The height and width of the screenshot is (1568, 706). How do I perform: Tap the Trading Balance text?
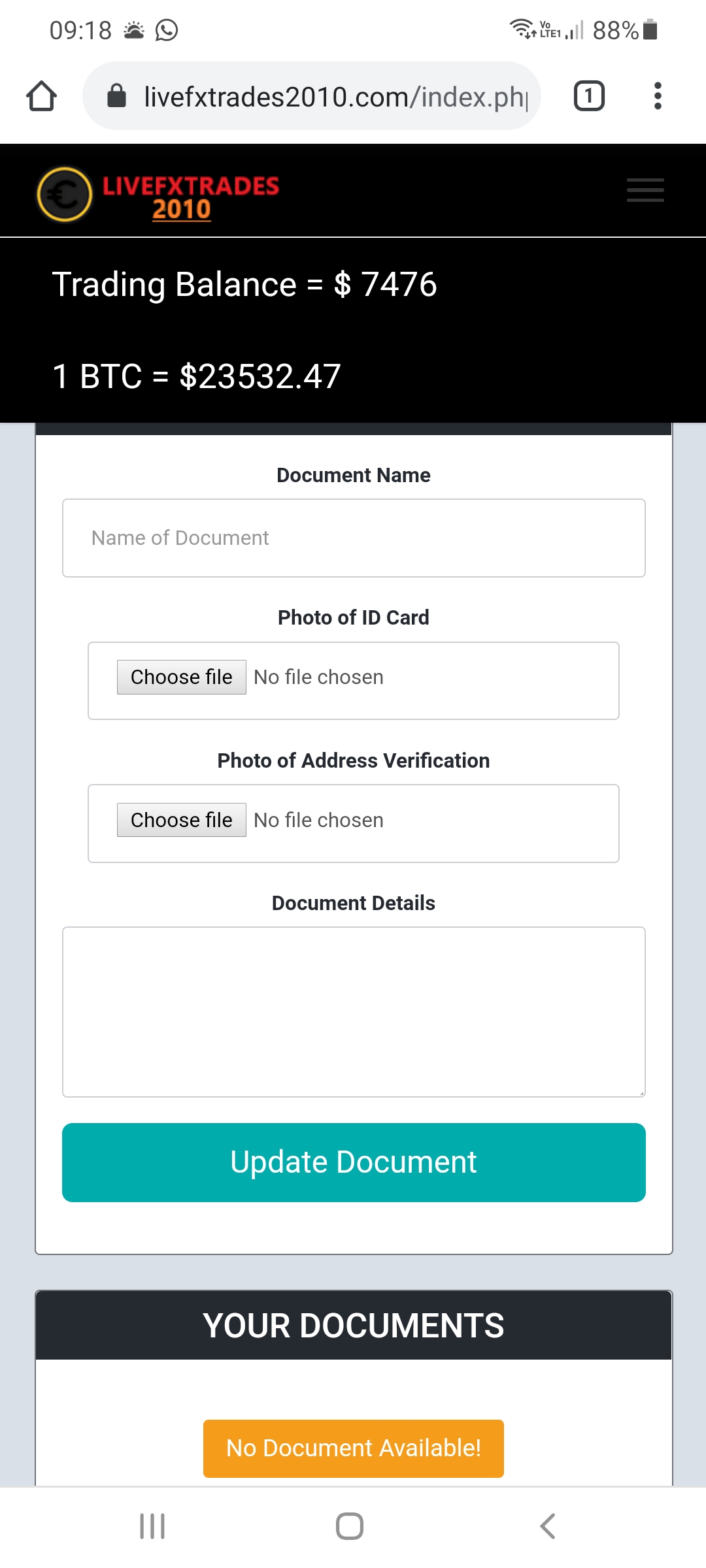pos(244,284)
